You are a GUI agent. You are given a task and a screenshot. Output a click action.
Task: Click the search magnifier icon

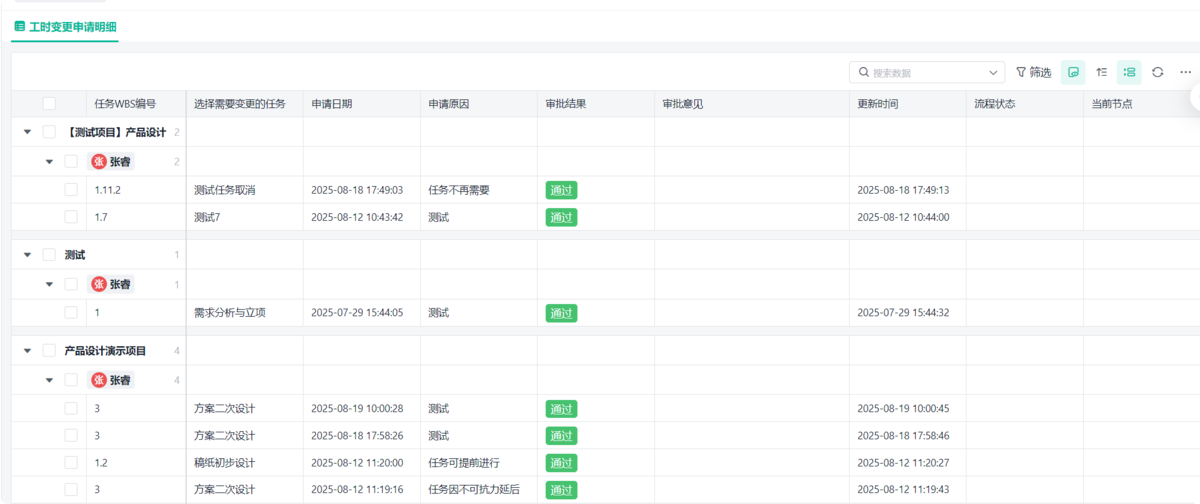(x=863, y=72)
